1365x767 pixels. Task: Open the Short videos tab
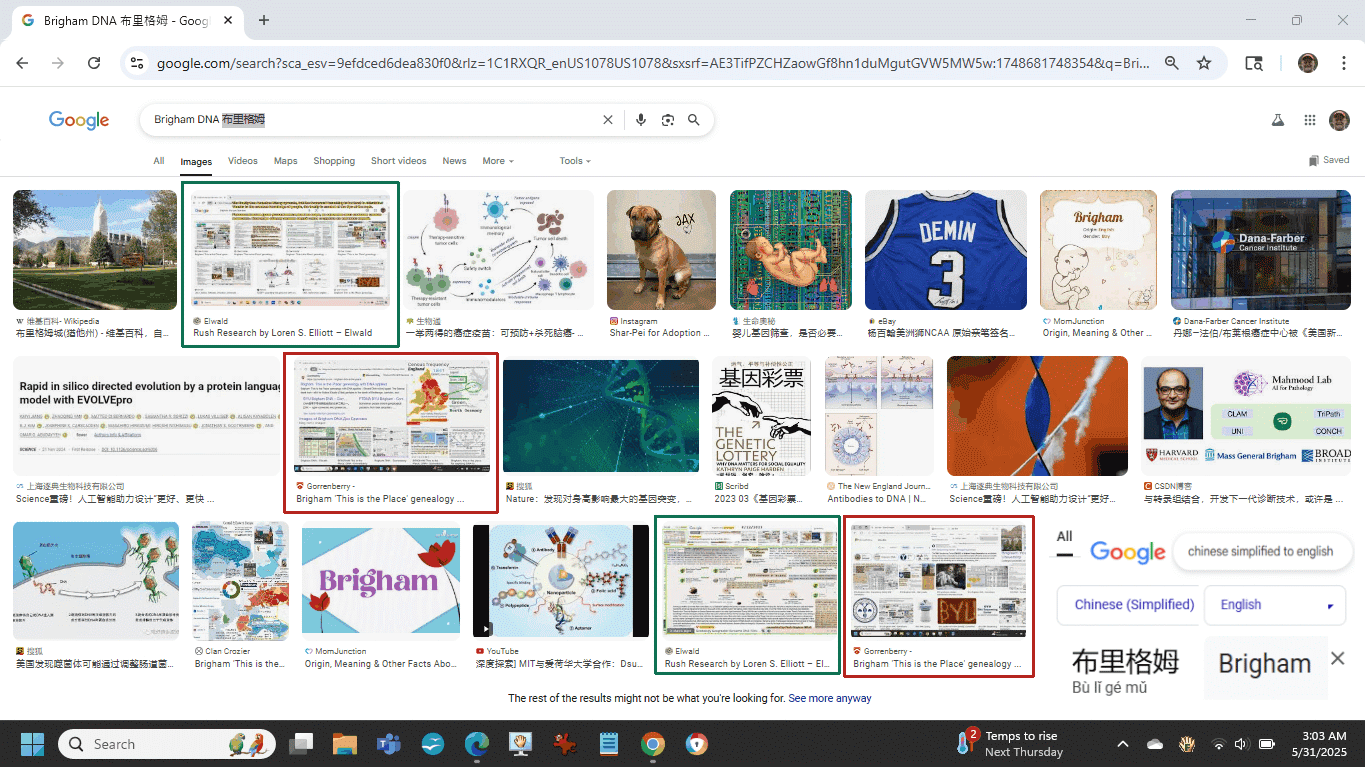(x=398, y=161)
